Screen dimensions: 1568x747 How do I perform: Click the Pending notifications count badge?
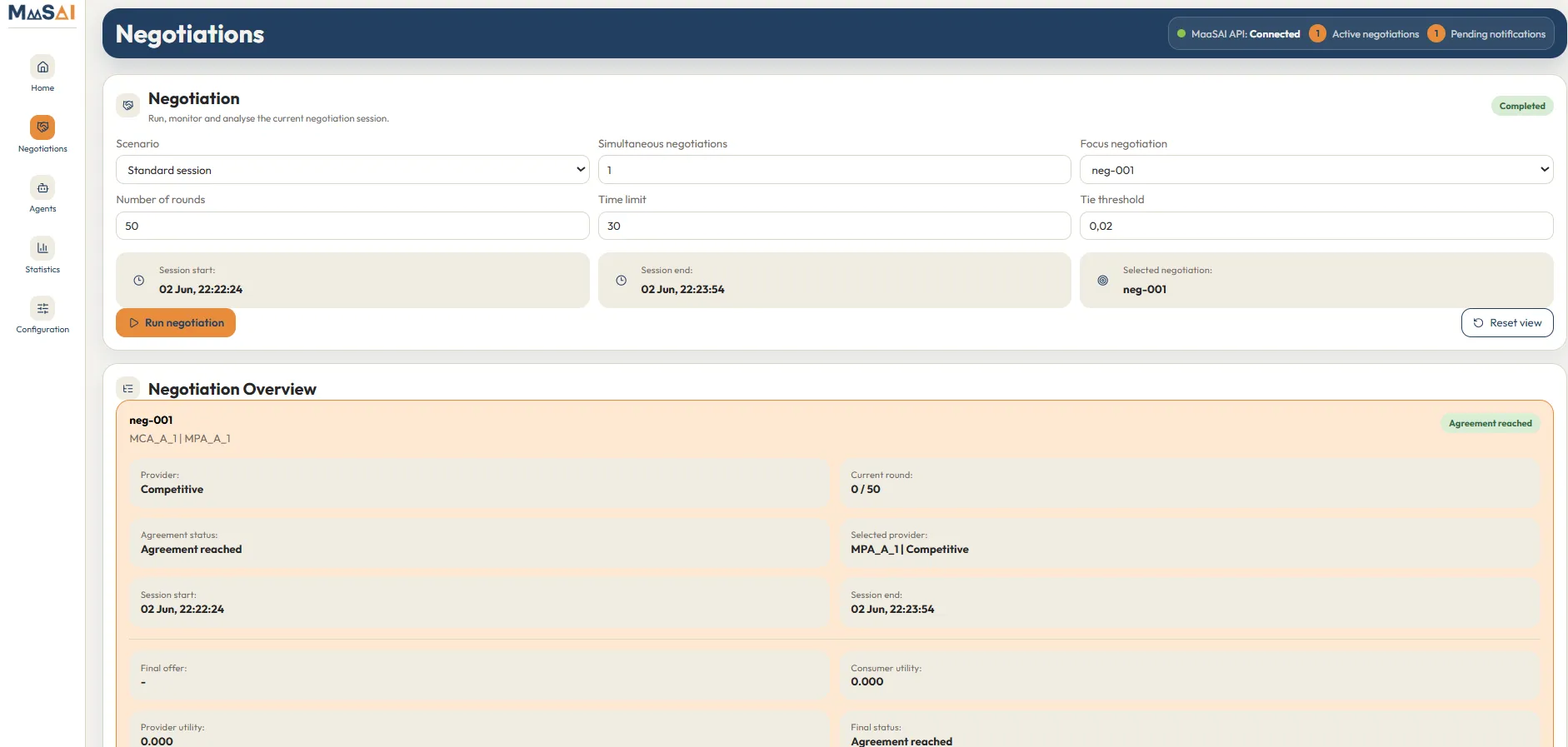click(x=1436, y=34)
